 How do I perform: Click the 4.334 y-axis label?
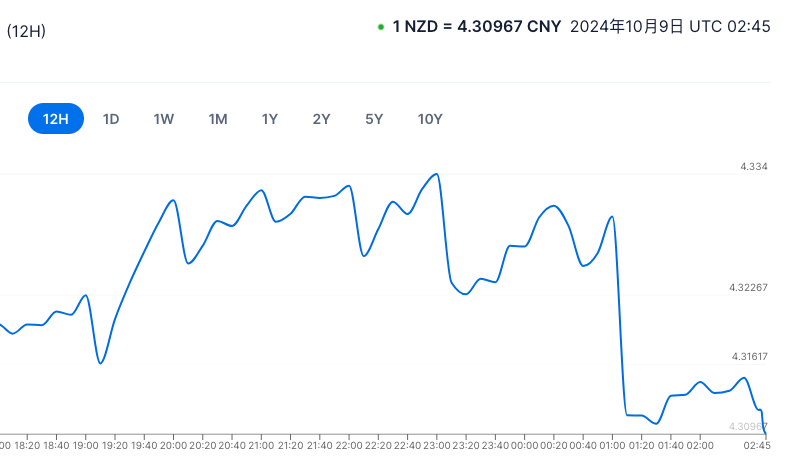[753, 167]
